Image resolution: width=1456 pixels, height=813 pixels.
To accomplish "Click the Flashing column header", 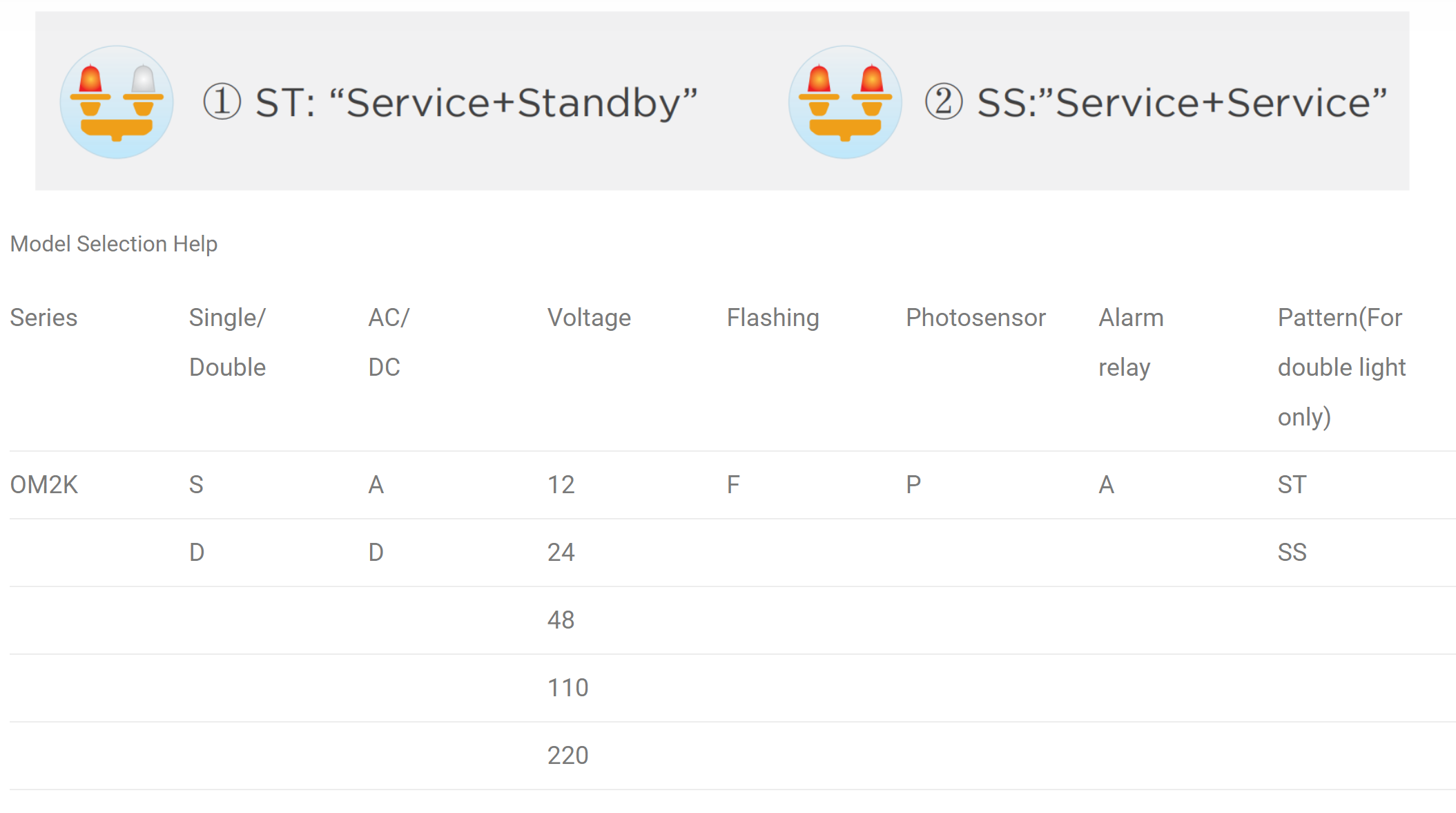I will point(773,318).
